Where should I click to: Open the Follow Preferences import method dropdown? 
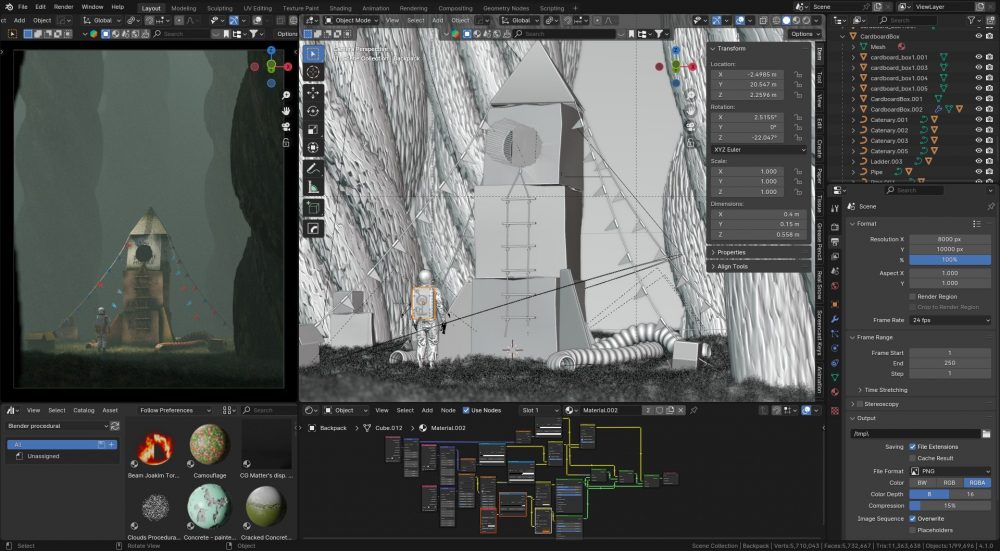click(x=175, y=410)
